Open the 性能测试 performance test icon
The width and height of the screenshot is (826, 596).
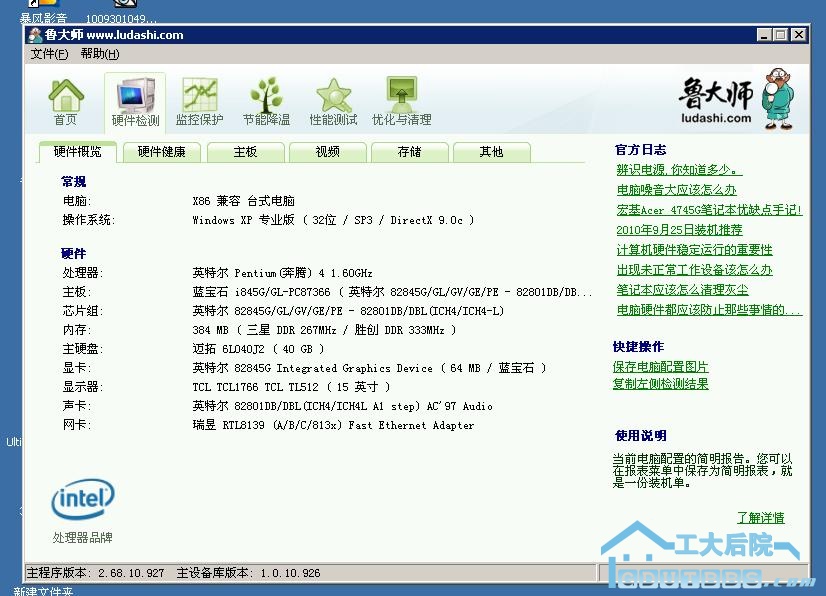[333, 102]
